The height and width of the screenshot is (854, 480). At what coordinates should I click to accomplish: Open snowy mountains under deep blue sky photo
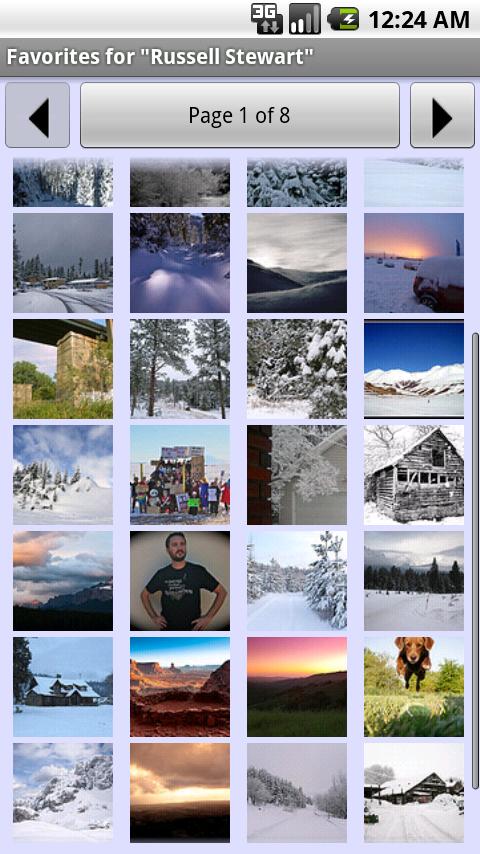(x=414, y=369)
